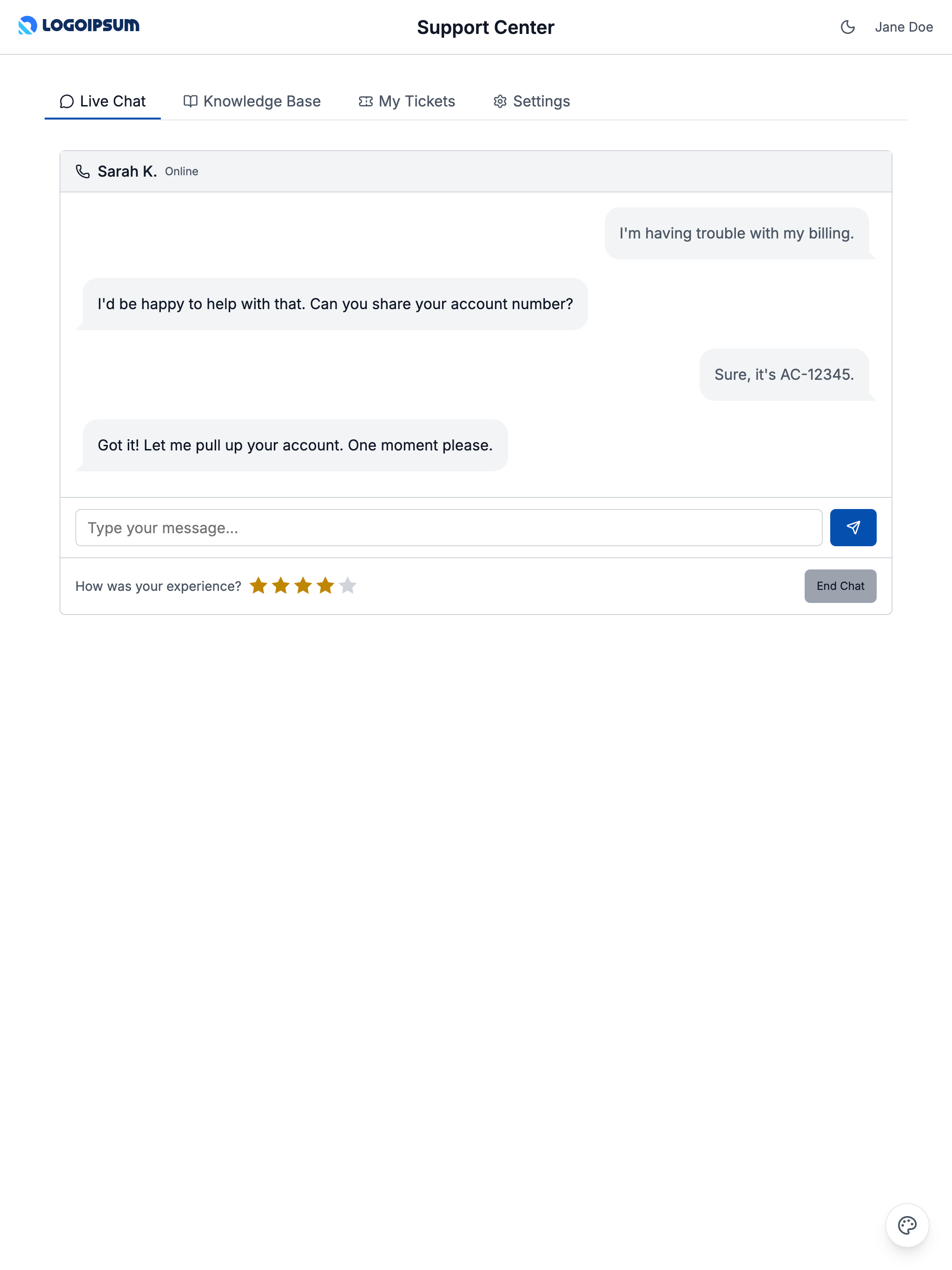The height and width of the screenshot is (1270, 952).
Task: Open the Knowledge Base tab
Action: pos(251,102)
